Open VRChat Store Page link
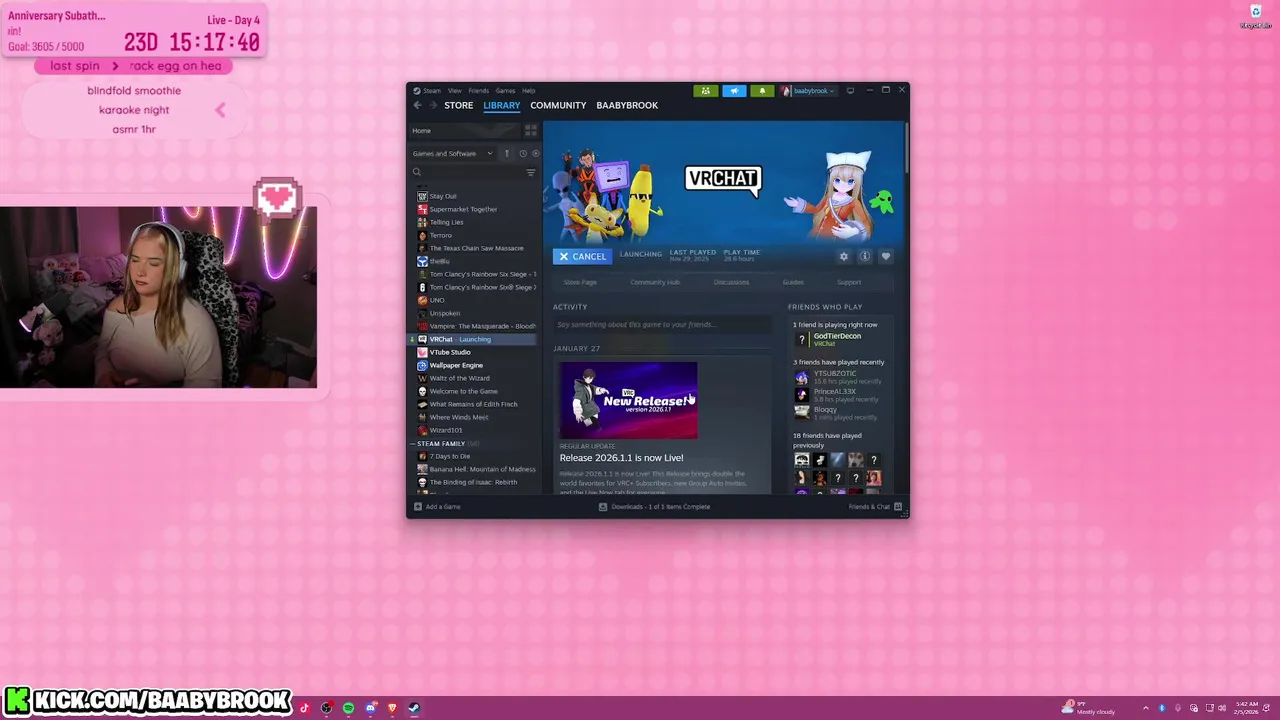The image size is (1280, 720). (580, 282)
